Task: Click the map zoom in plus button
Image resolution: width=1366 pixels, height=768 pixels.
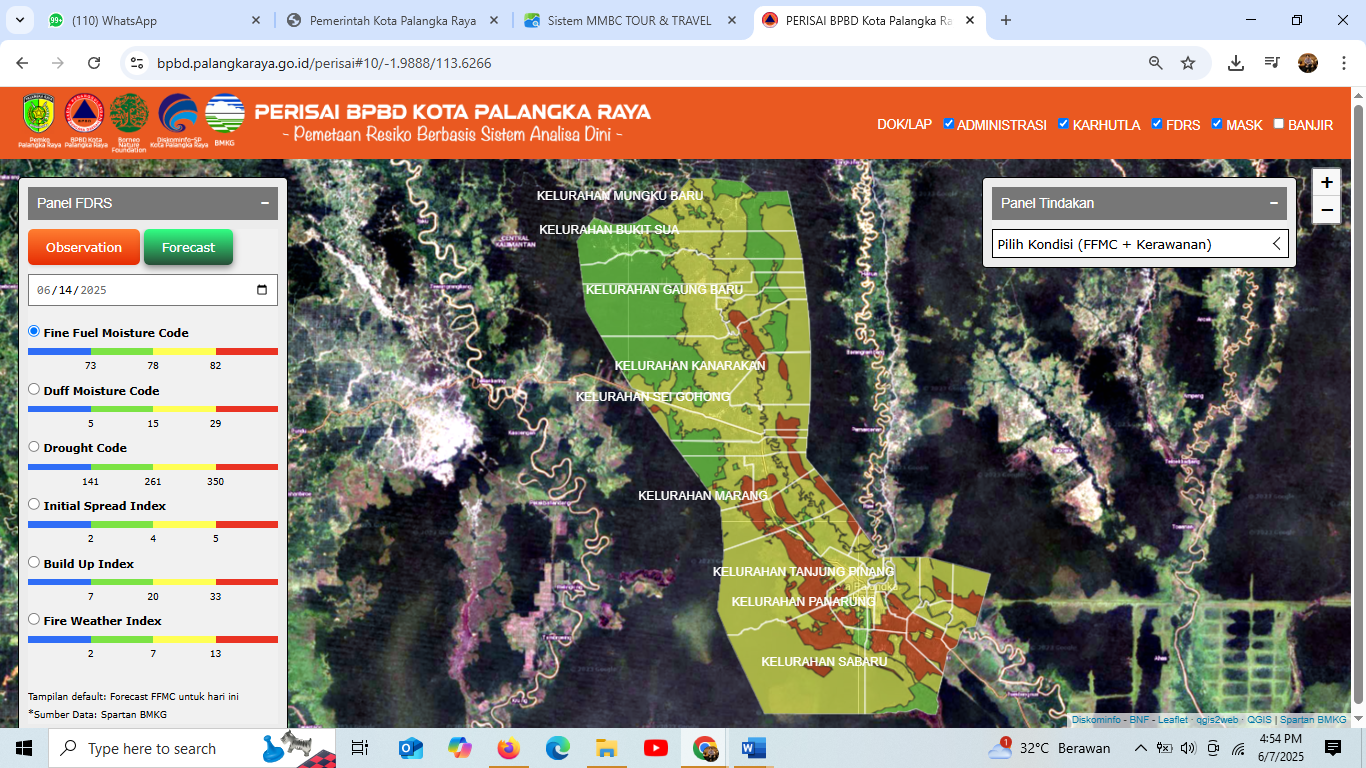Action: click(x=1326, y=182)
